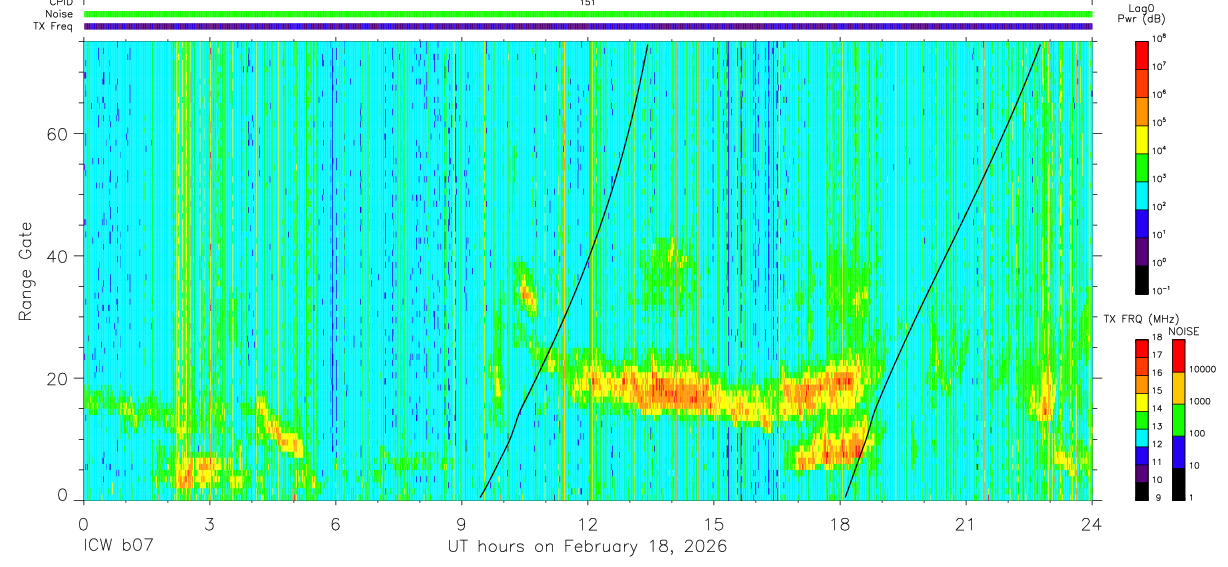Click the 3 hour tick label on UT axis

210,524
